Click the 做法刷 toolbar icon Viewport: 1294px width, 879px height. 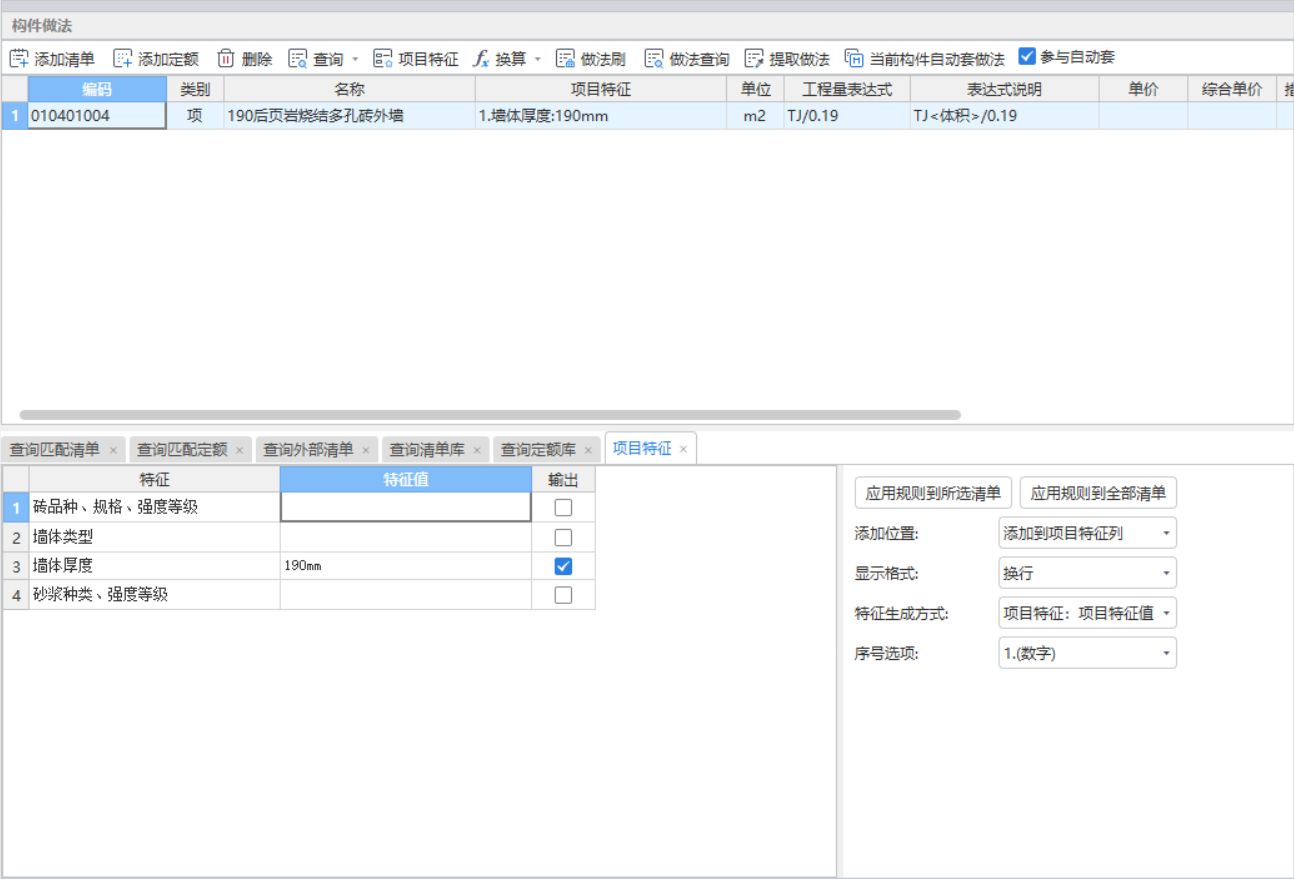click(566, 59)
